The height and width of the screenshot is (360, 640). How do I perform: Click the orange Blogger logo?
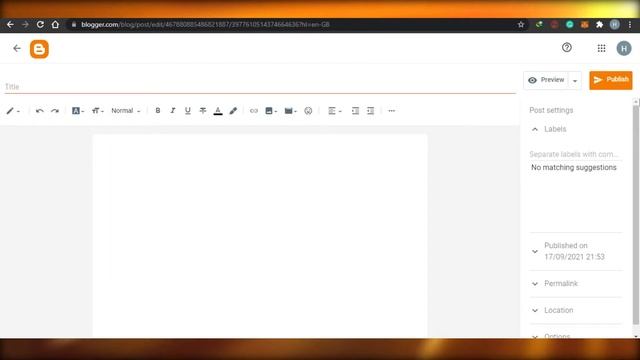pos(39,49)
